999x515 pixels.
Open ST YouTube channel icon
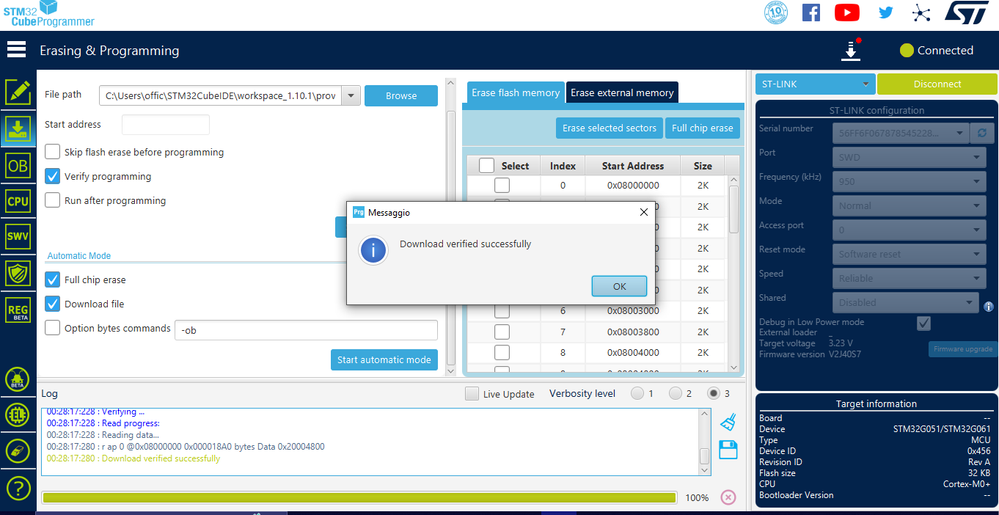(847, 12)
